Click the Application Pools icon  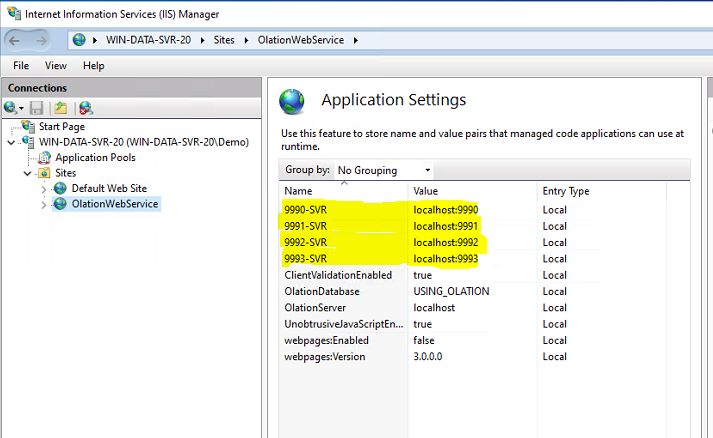pyautogui.click(x=45, y=158)
